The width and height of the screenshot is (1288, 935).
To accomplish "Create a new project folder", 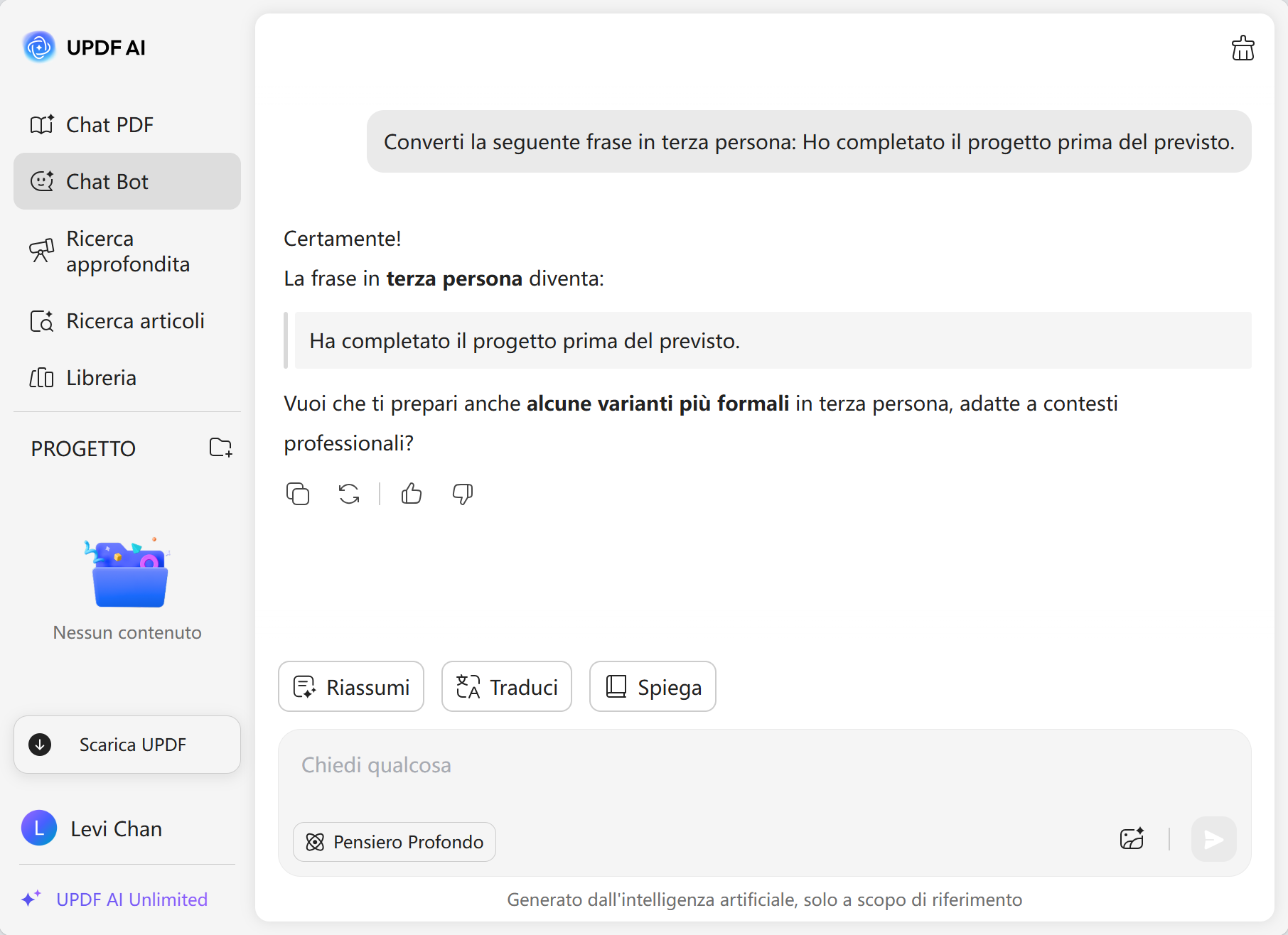I will (220, 448).
